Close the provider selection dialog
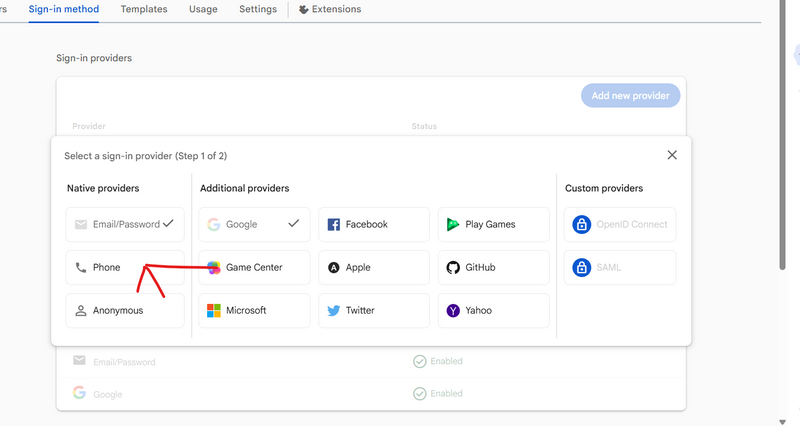 click(x=672, y=155)
